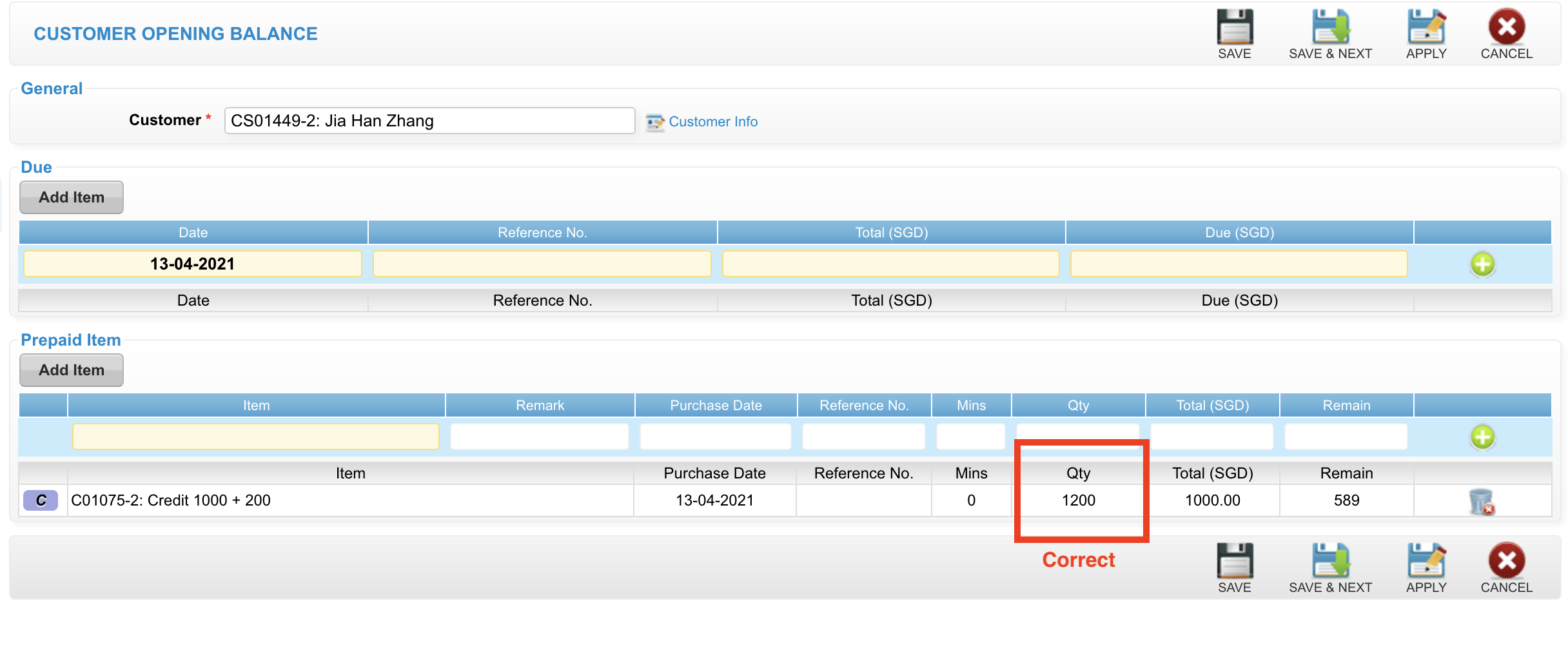
Task: Click the Due date field showing 13-04-2021
Action: click(x=193, y=264)
